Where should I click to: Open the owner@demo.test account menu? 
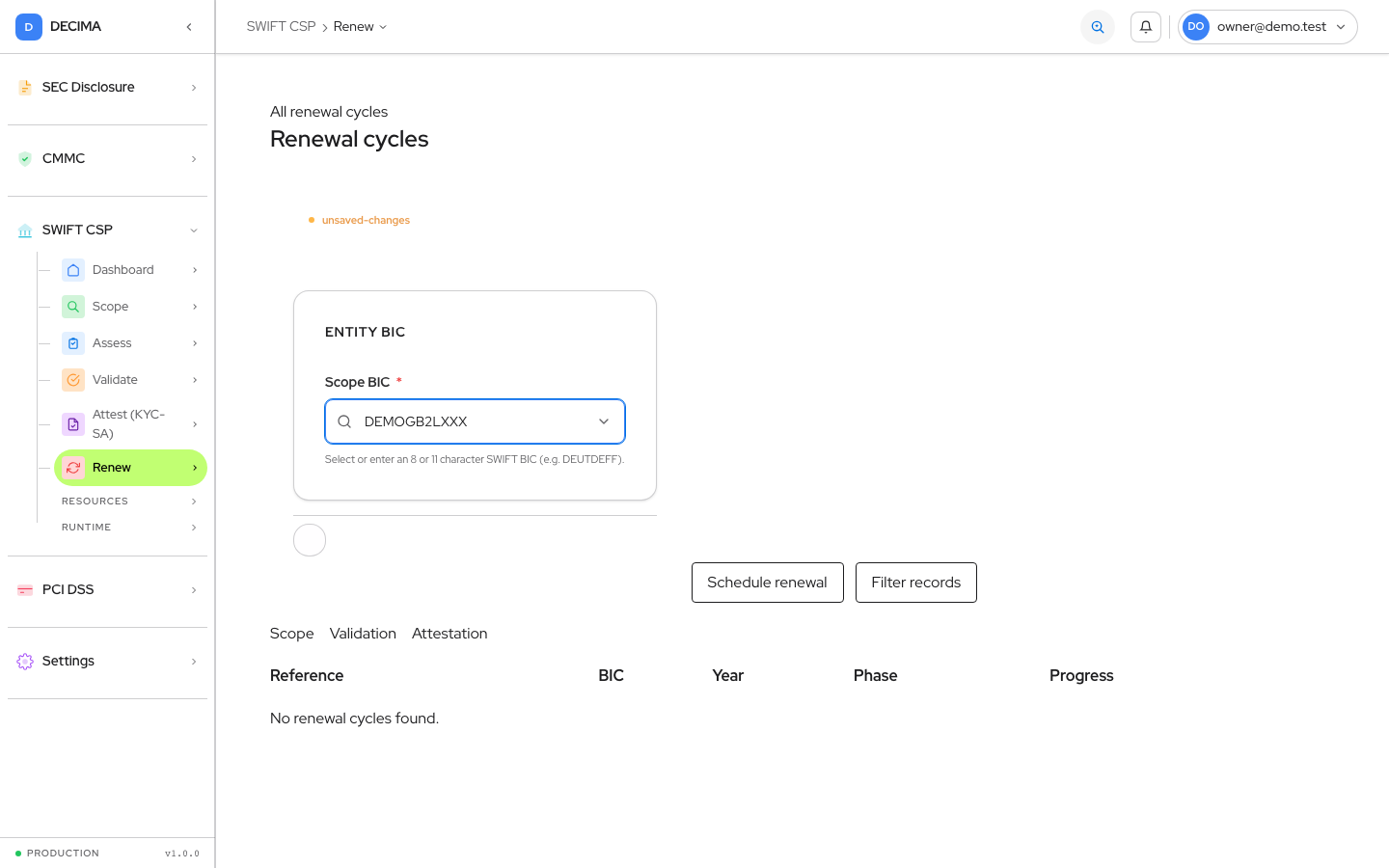pos(1267,27)
